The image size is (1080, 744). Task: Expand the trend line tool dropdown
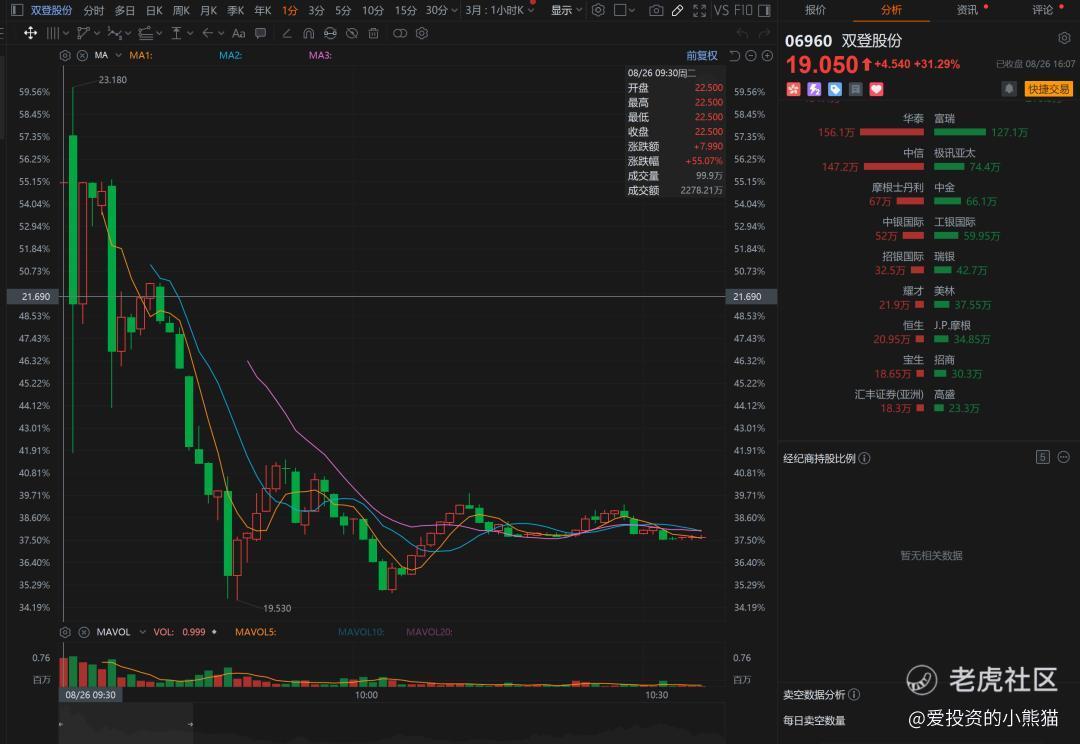tap(97, 33)
